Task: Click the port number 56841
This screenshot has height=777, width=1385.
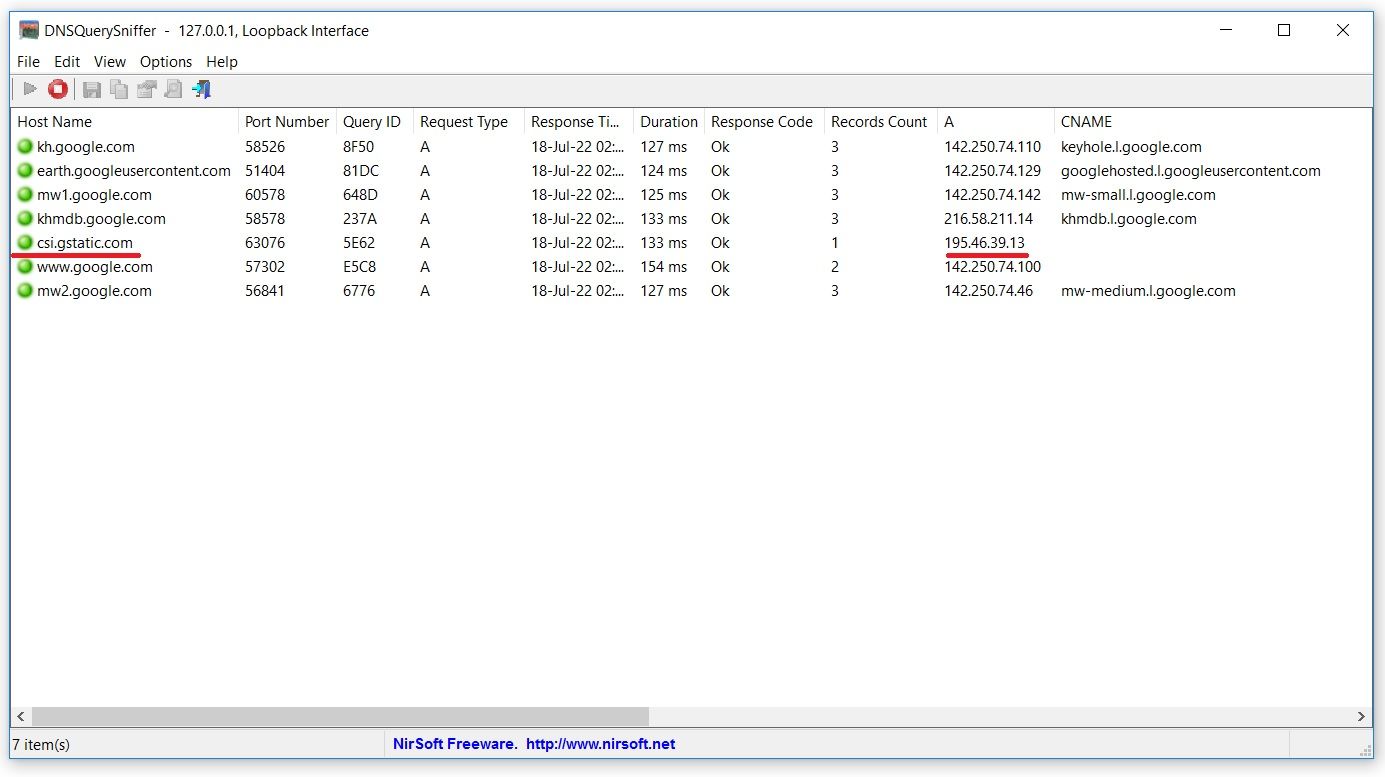Action: pyautogui.click(x=265, y=290)
